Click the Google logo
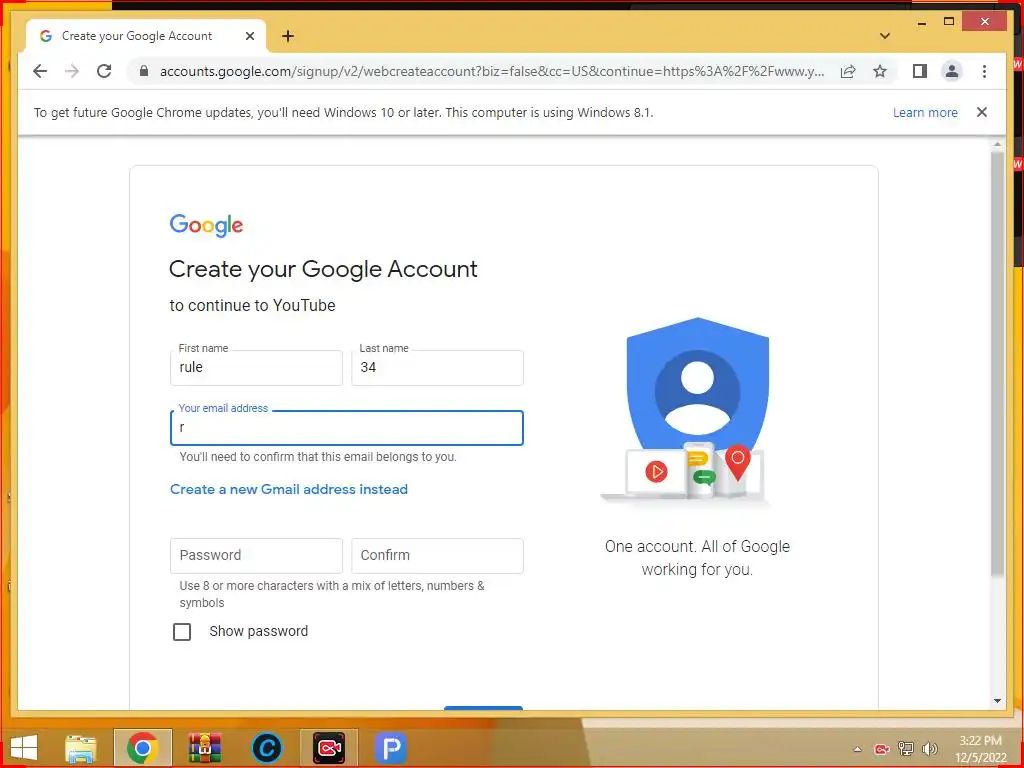The width and height of the screenshot is (1024, 768). point(206,225)
